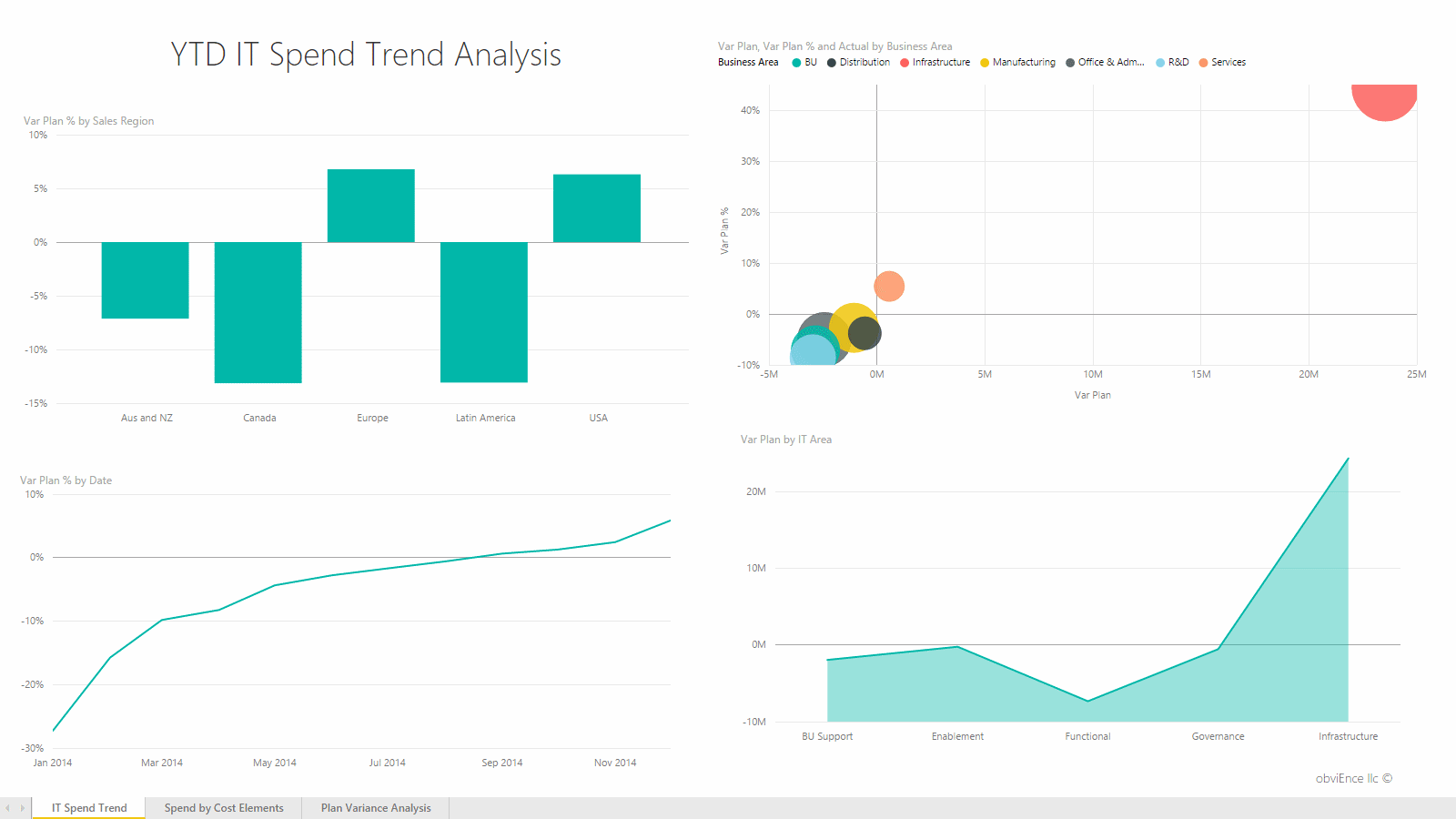1456x819 pixels.
Task: Click the Functional axis label
Action: 1087,737
